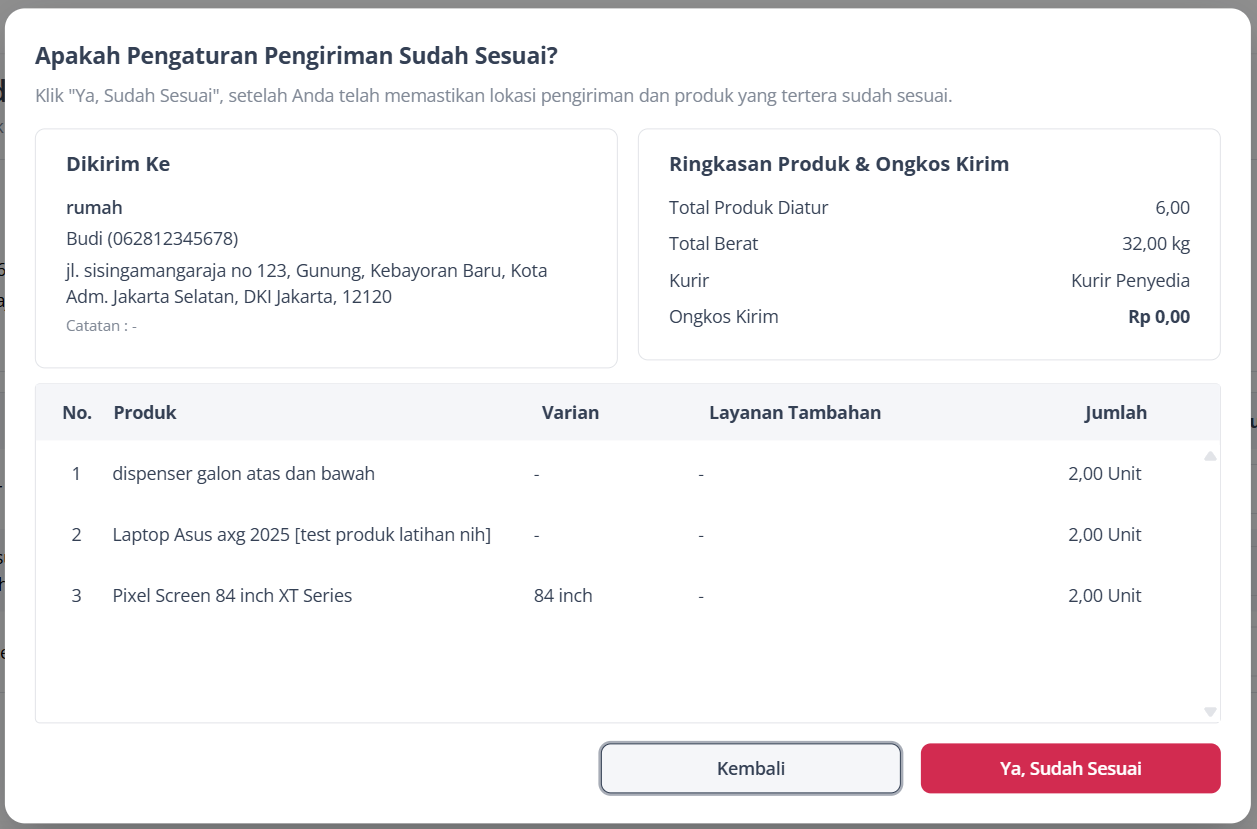Click the No. column header

pos(77,412)
